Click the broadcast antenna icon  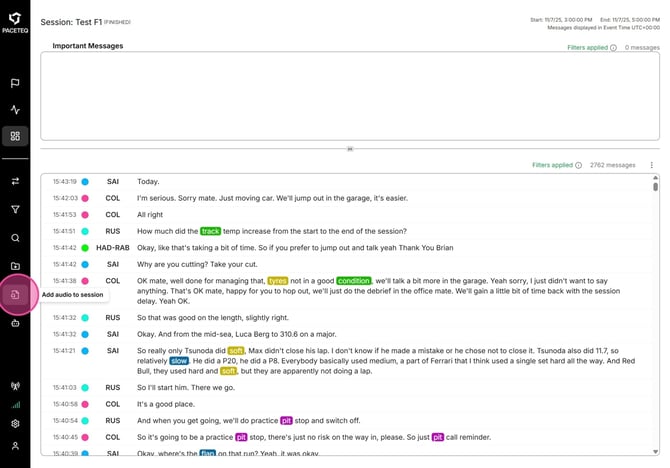point(15,386)
